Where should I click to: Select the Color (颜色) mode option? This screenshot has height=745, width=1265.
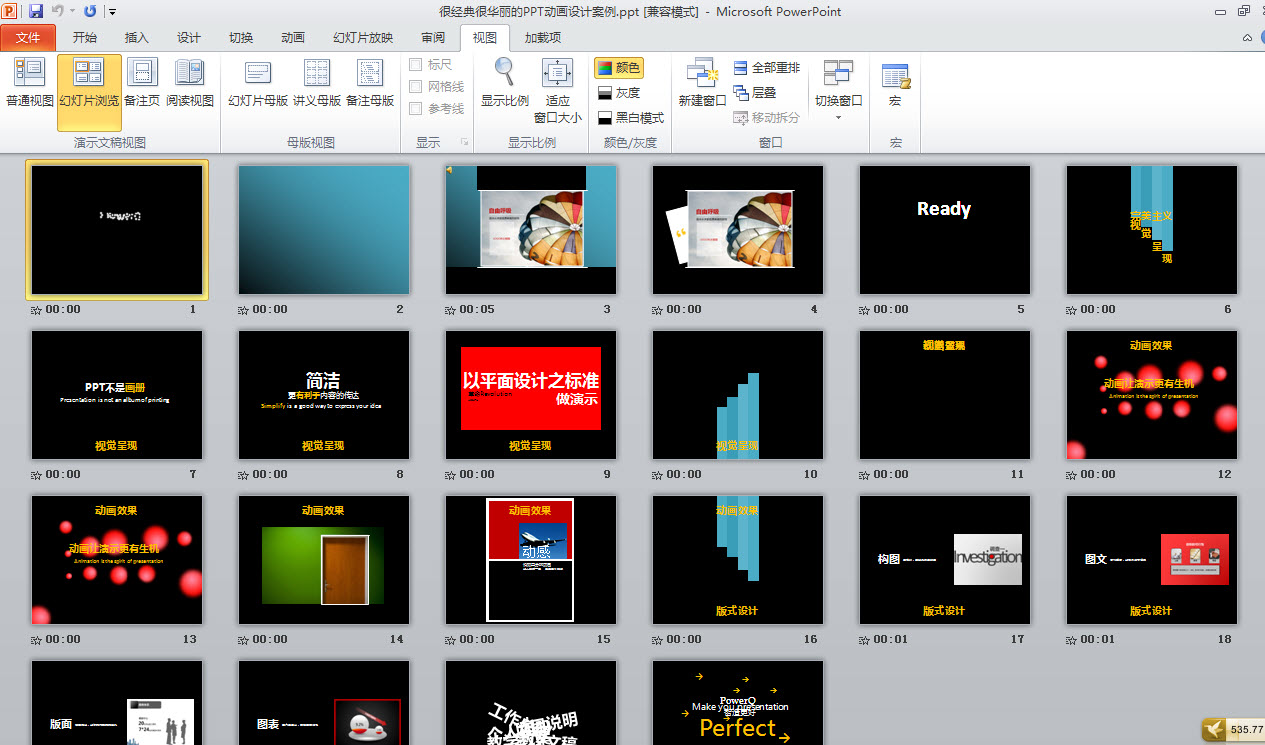618,68
